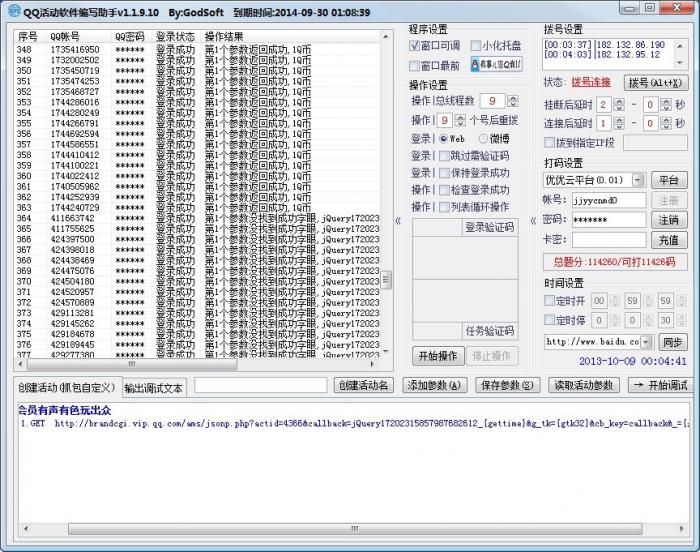Click the 开始调试 button
700x552 pixels.
coord(661,385)
